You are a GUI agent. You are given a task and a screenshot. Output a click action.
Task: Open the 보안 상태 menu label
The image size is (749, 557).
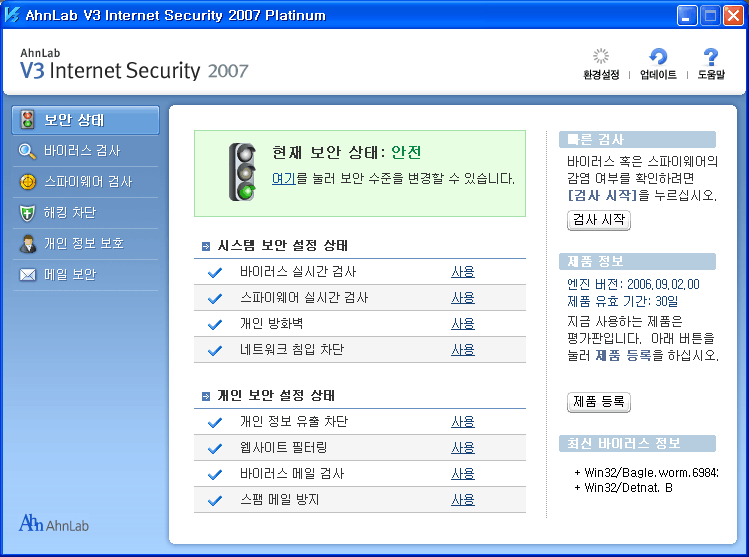(74, 120)
